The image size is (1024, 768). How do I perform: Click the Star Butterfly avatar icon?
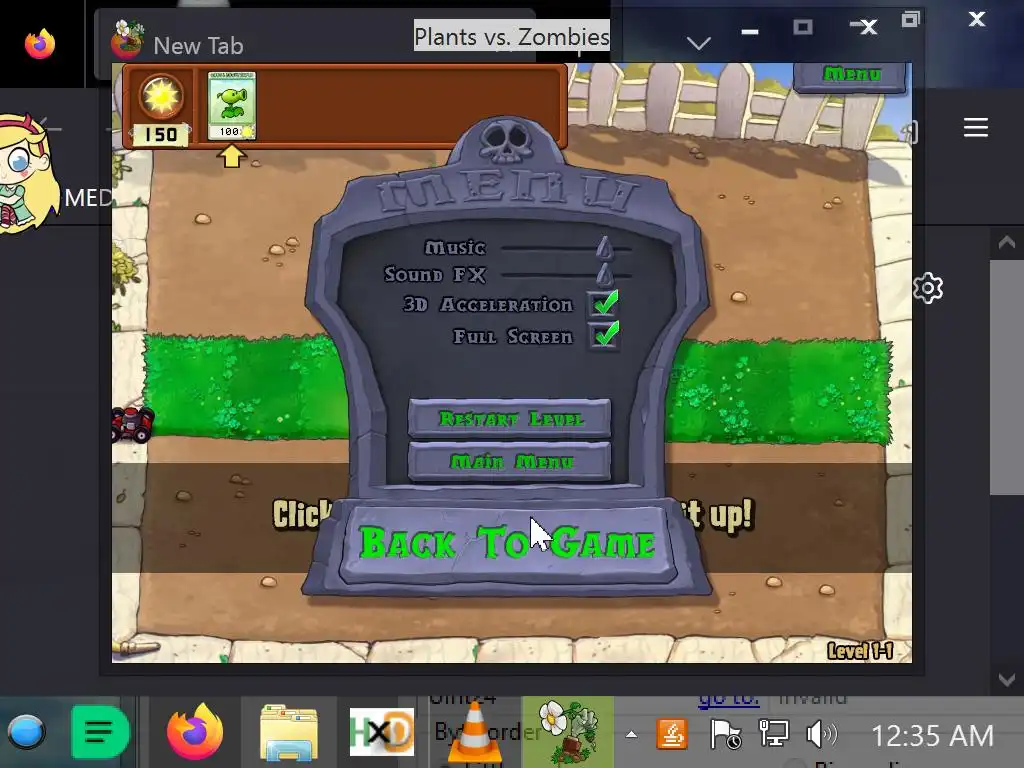click(x=26, y=173)
